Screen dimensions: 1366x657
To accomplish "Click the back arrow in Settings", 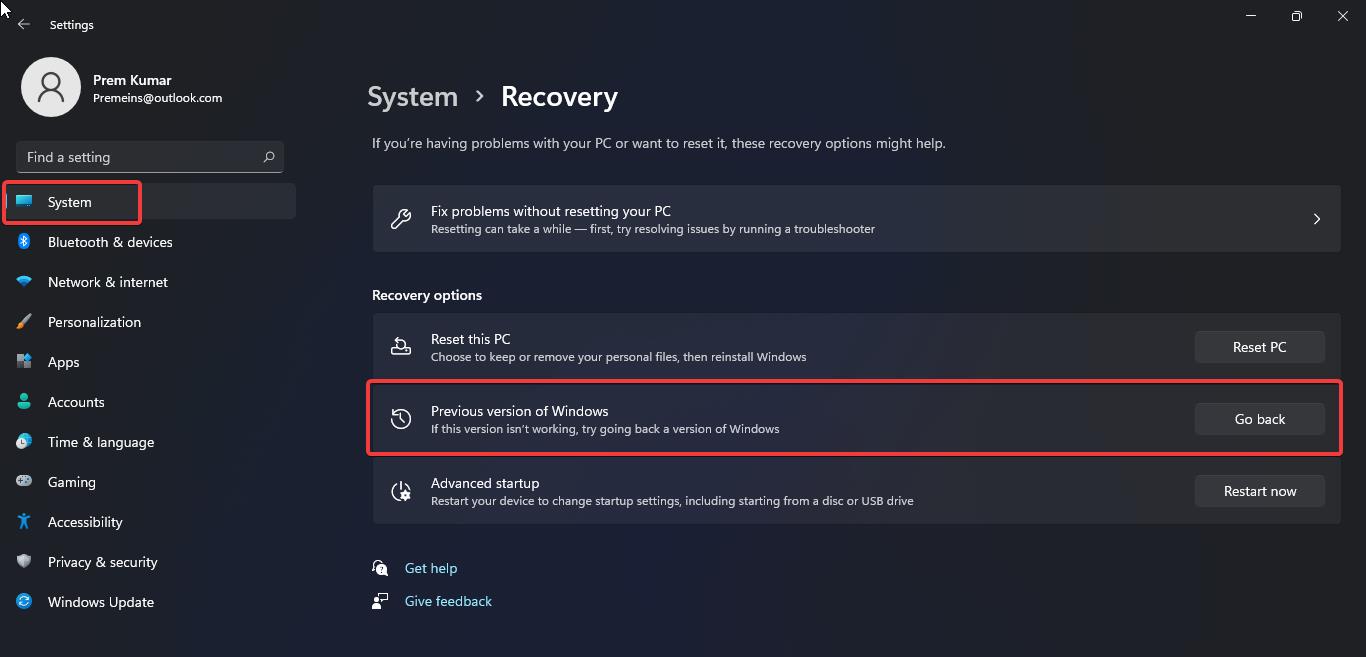I will click(x=22, y=24).
